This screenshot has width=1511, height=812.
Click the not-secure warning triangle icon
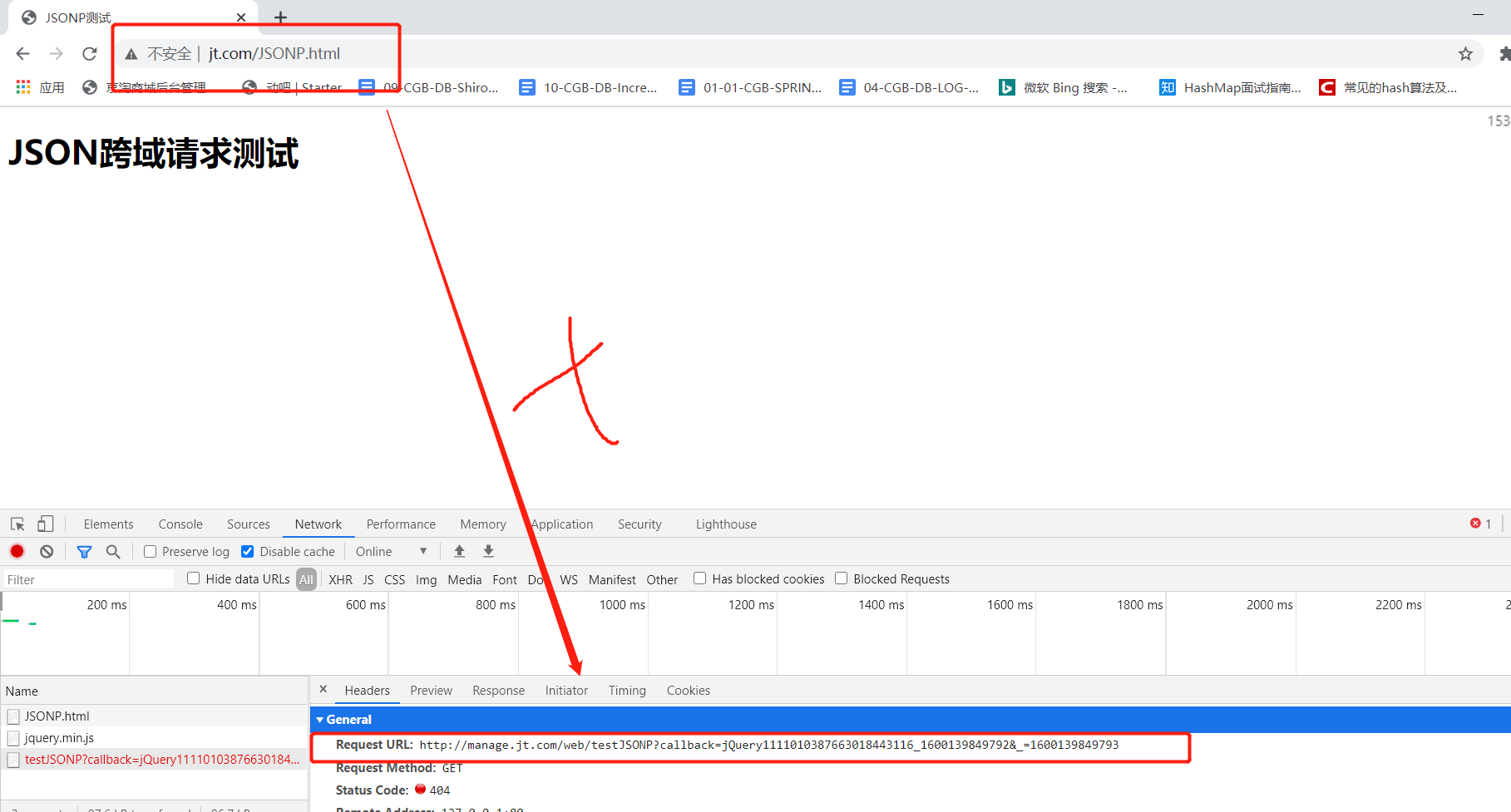point(131,54)
